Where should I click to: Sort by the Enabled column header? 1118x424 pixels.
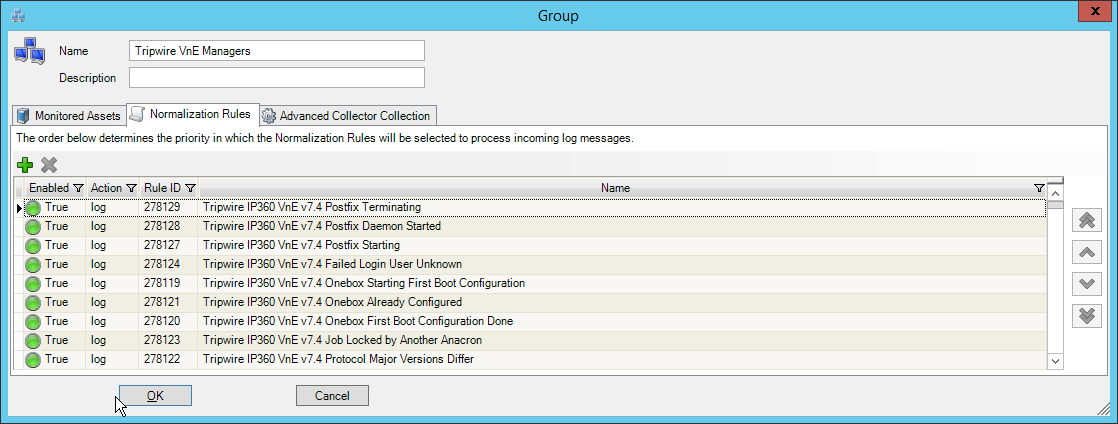tap(49, 188)
